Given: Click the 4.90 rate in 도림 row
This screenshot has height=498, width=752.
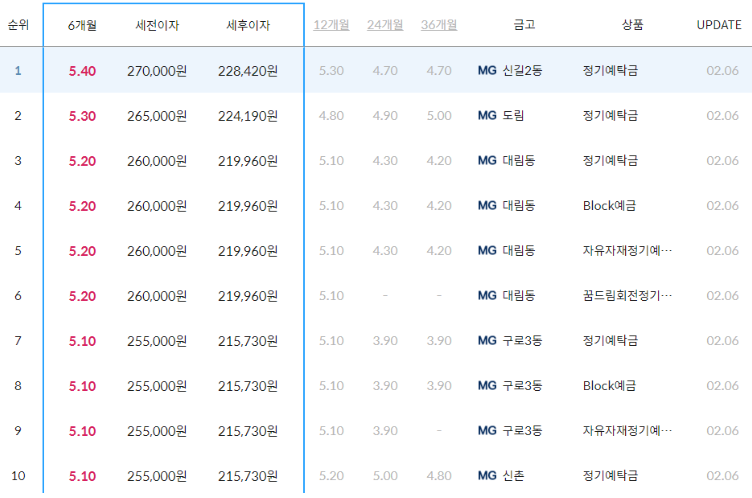Looking at the screenshot, I should click(x=385, y=116).
